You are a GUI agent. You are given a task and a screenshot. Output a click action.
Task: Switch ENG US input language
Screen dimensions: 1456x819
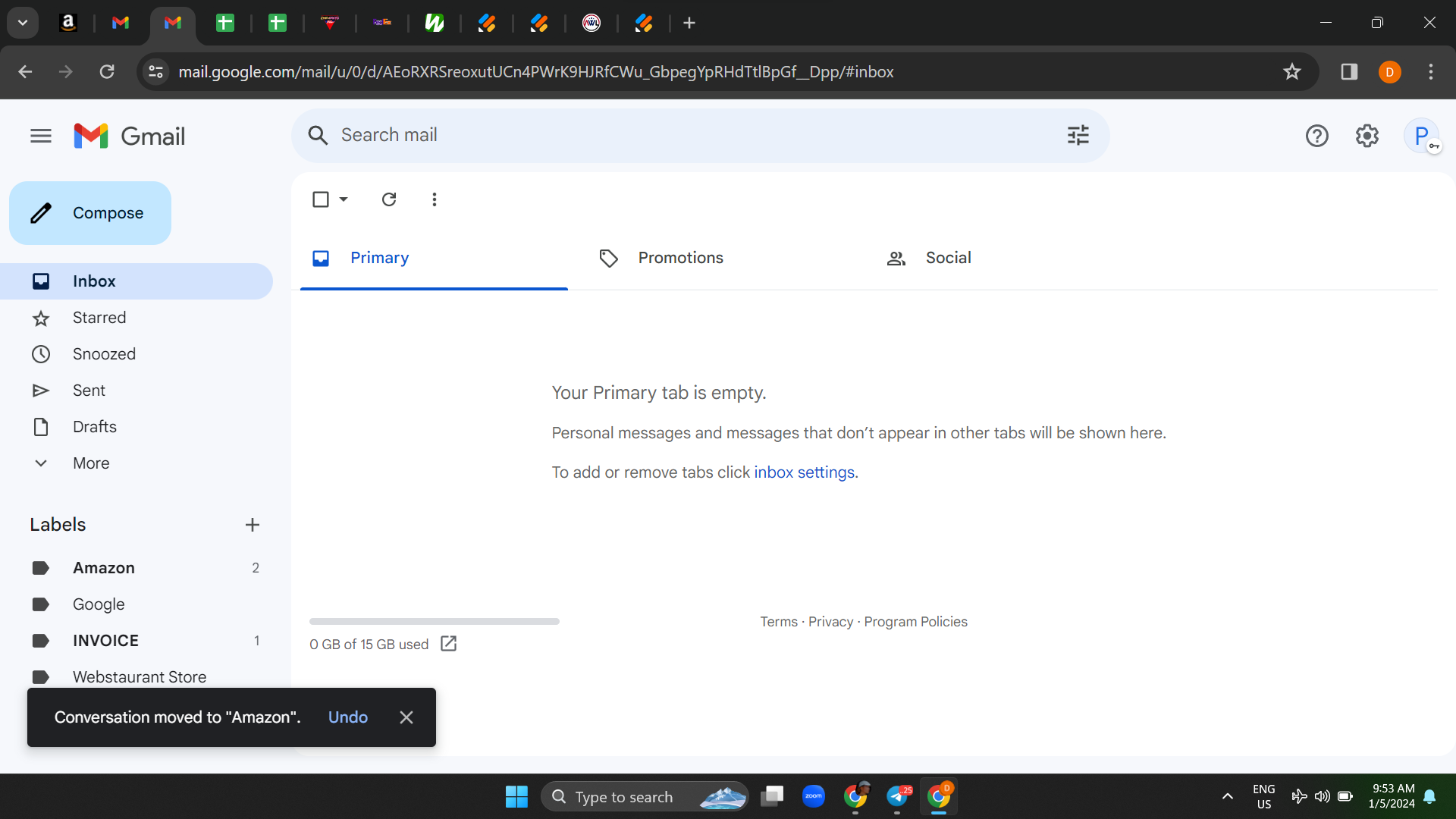[x=1263, y=796]
